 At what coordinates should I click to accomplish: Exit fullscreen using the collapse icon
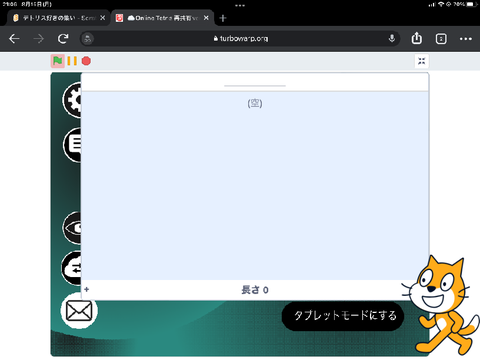(422, 61)
